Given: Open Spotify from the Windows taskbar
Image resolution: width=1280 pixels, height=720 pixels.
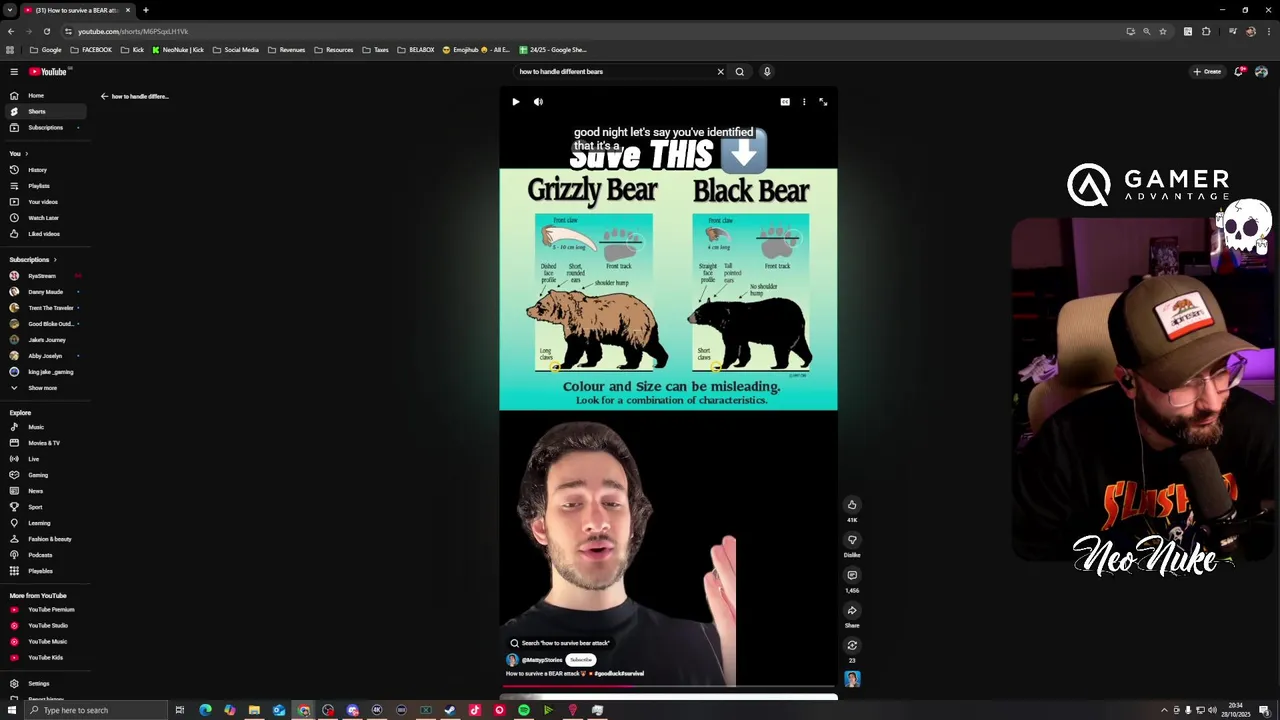Looking at the screenshot, I should click(524, 710).
